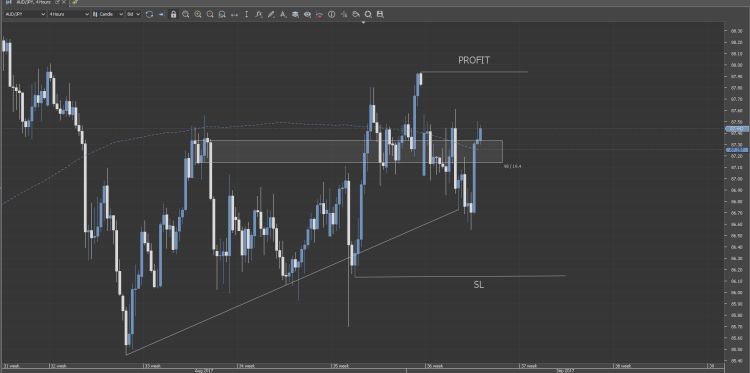Click the refresh chart icon
Viewport: 750px width, 373px height.
point(149,14)
